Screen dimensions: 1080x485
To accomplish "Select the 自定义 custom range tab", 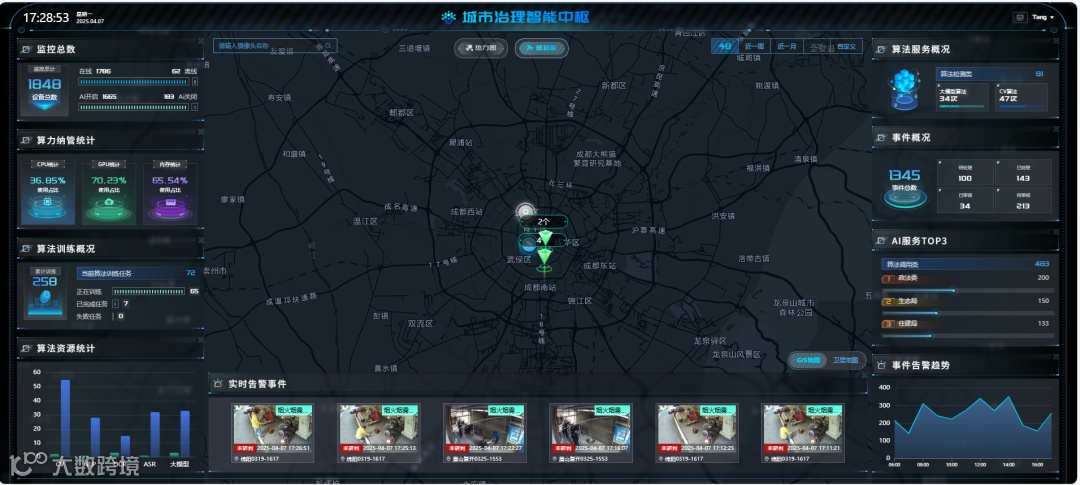I will [847, 46].
